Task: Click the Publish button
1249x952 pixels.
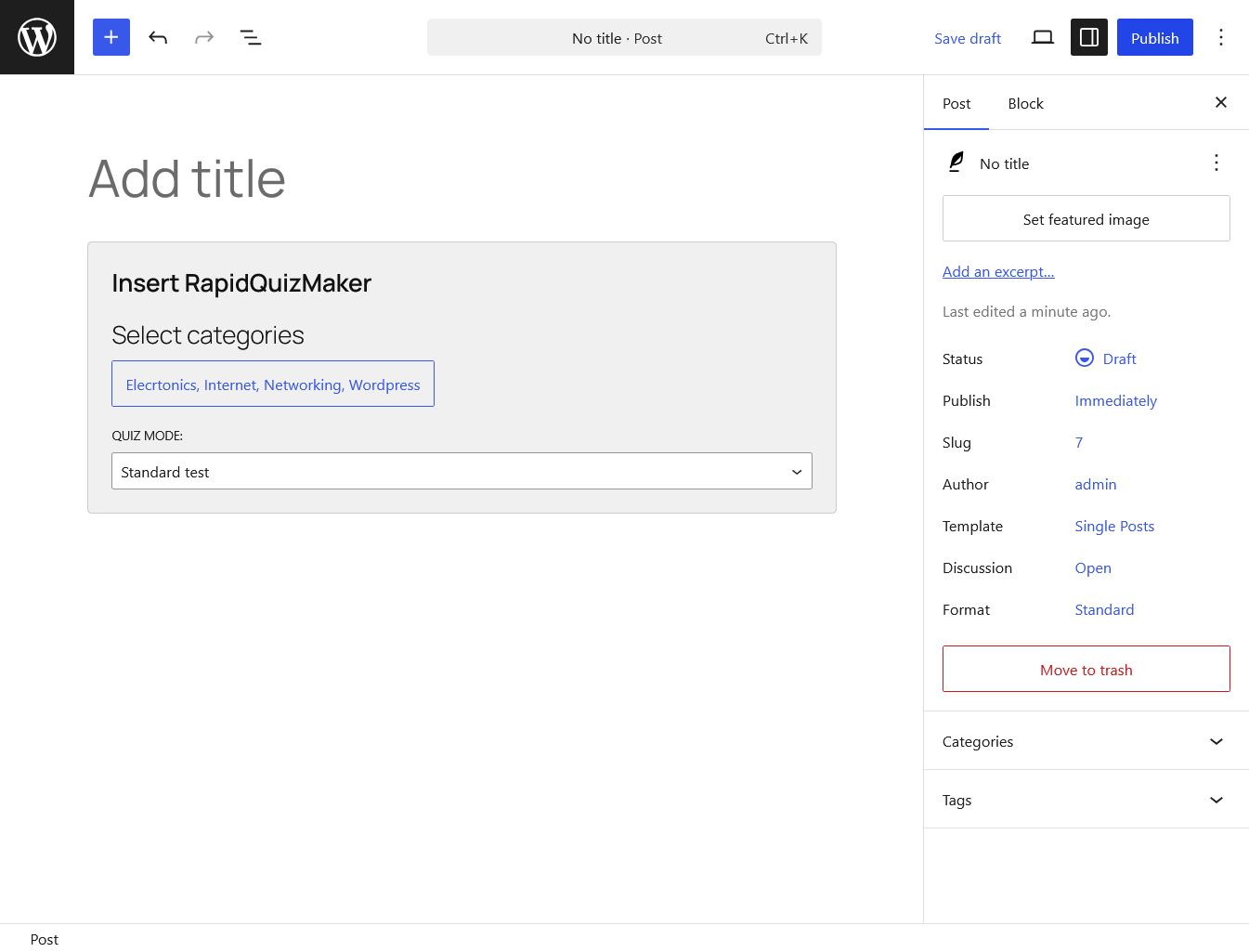Action: point(1155,37)
